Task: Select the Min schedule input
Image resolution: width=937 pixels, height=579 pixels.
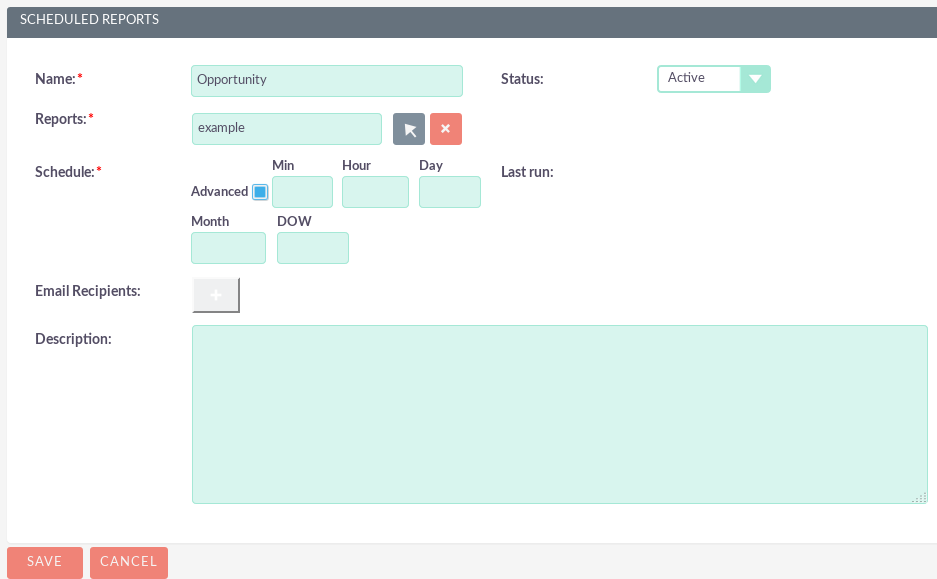Action: pyautogui.click(x=302, y=192)
